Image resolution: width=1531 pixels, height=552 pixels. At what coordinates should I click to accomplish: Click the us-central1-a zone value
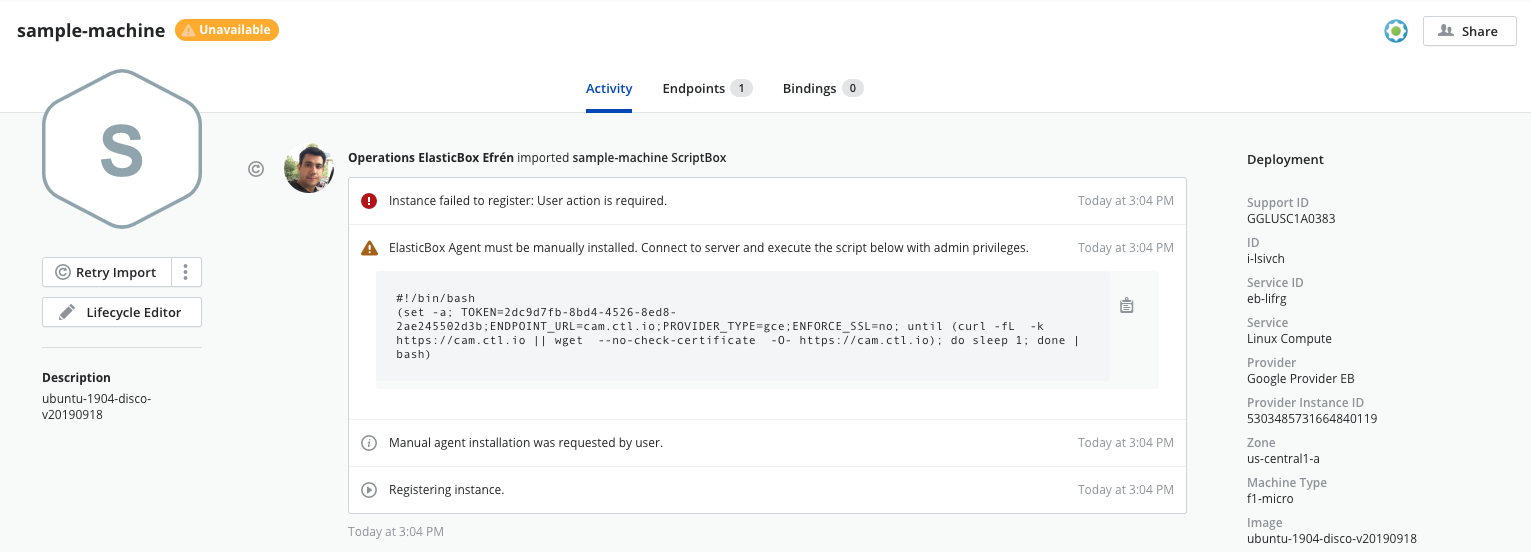click(x=1283, y=458)
